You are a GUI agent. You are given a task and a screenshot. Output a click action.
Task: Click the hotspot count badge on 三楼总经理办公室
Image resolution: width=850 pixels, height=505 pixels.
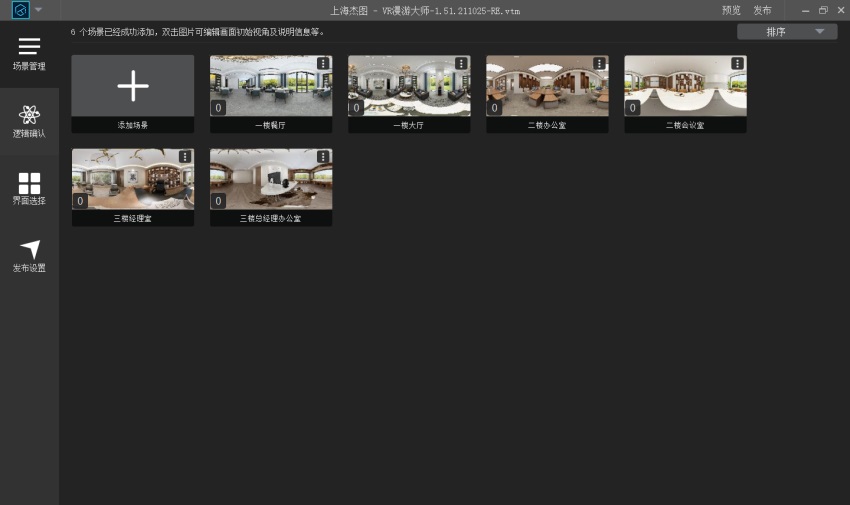click(x=218, y=201)
